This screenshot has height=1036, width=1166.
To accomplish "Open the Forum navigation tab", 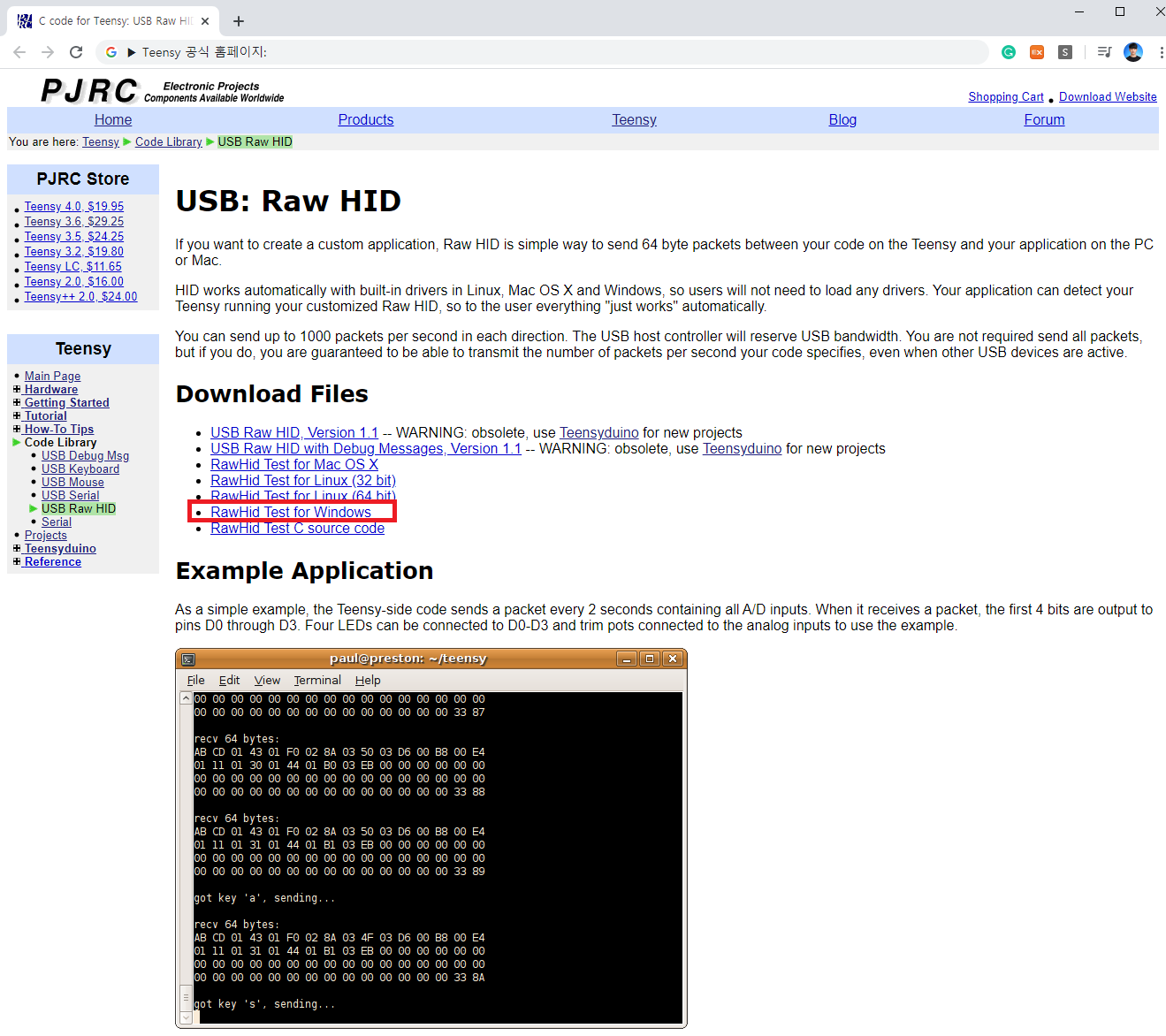I will [x=1044, y=119].
